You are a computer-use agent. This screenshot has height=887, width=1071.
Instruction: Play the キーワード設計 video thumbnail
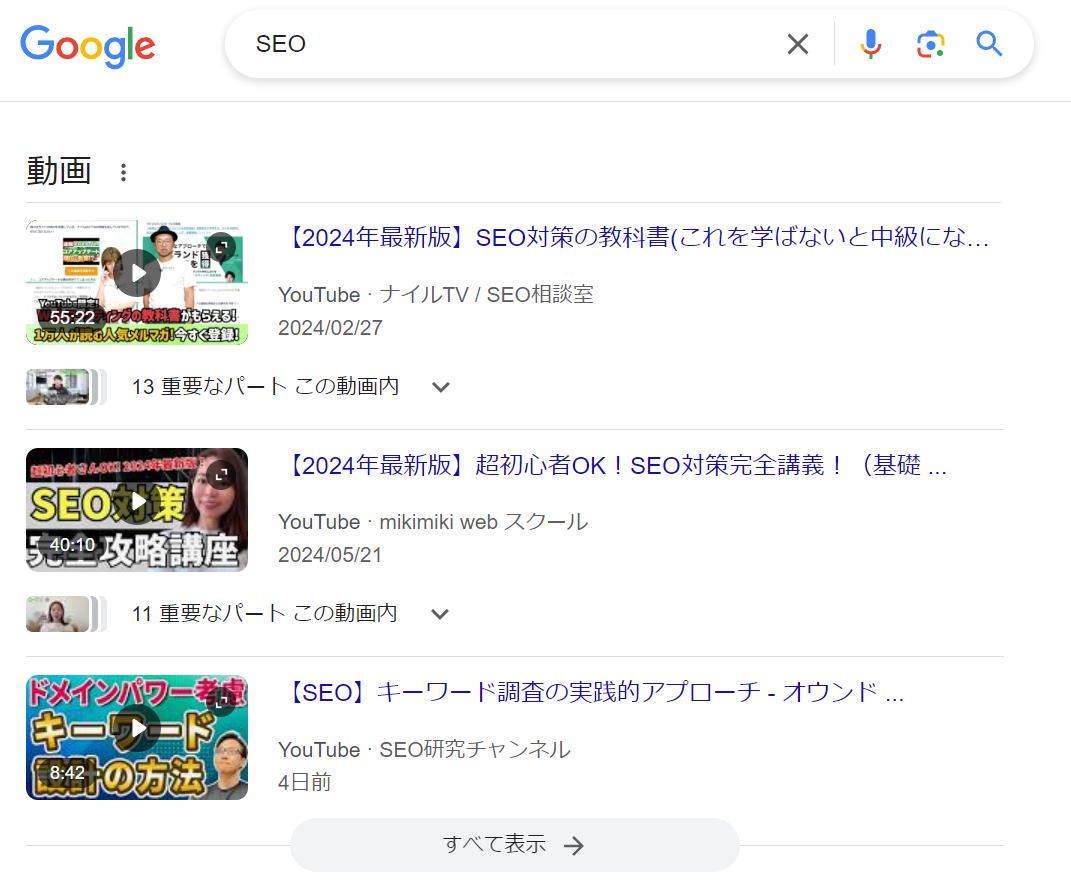137,727
